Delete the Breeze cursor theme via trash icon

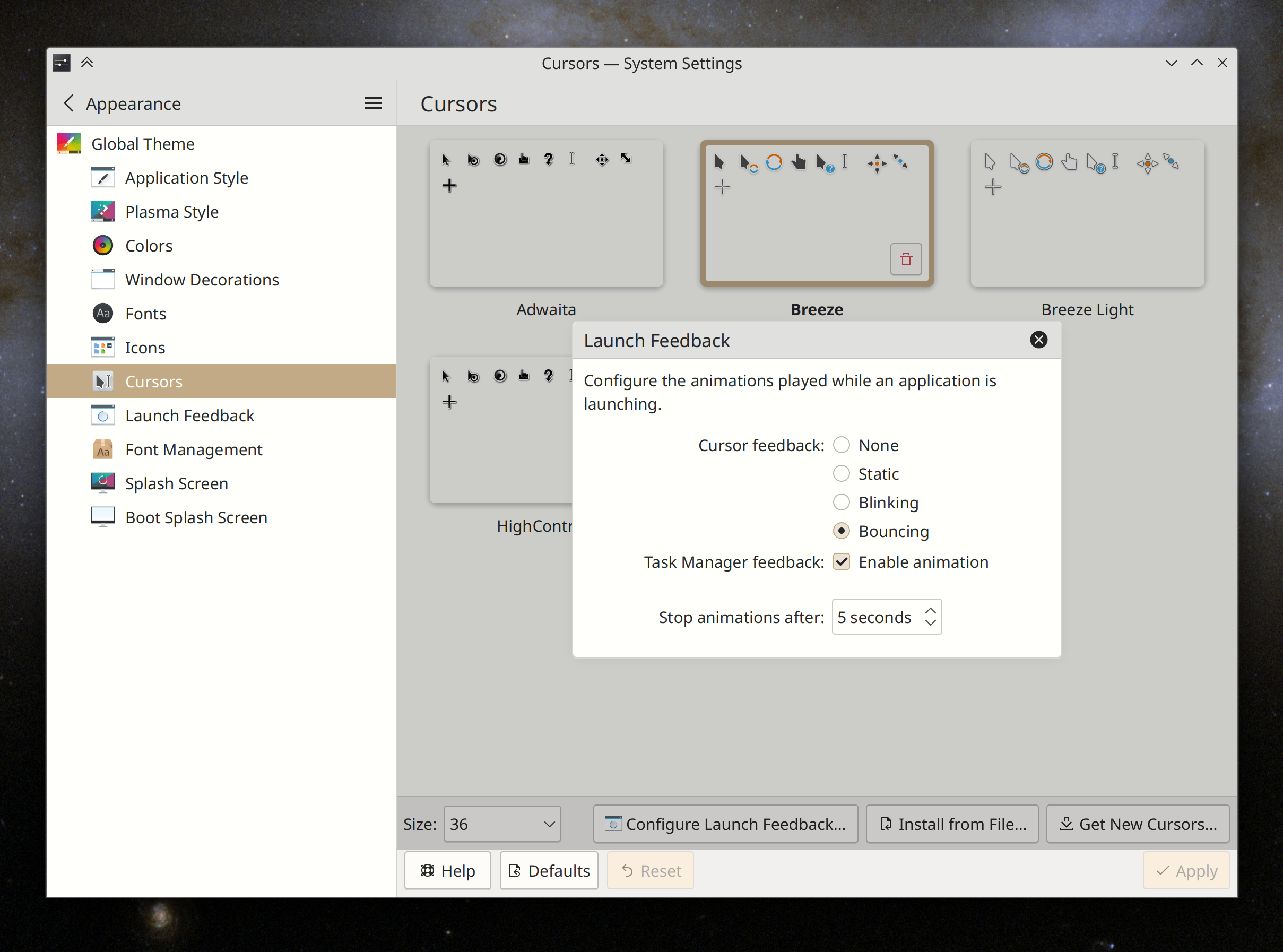(x=906, y=259)
